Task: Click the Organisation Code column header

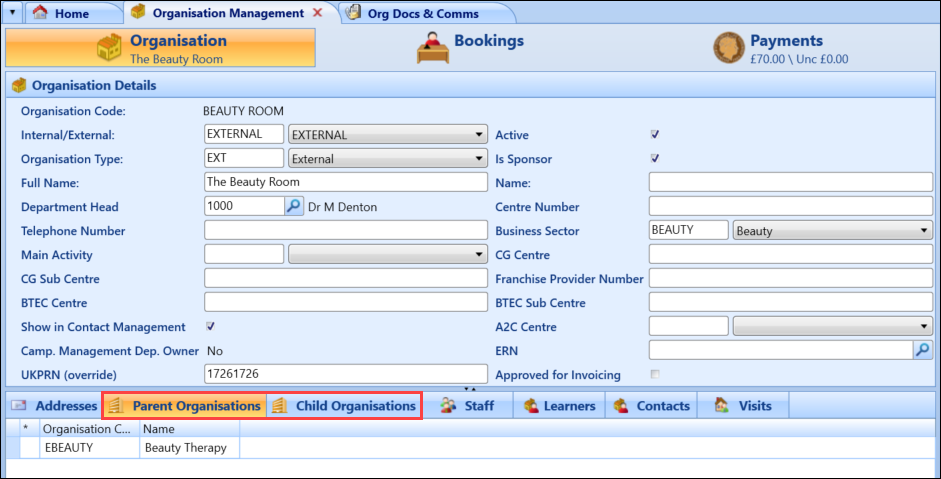Action: [x=89, y=429]
